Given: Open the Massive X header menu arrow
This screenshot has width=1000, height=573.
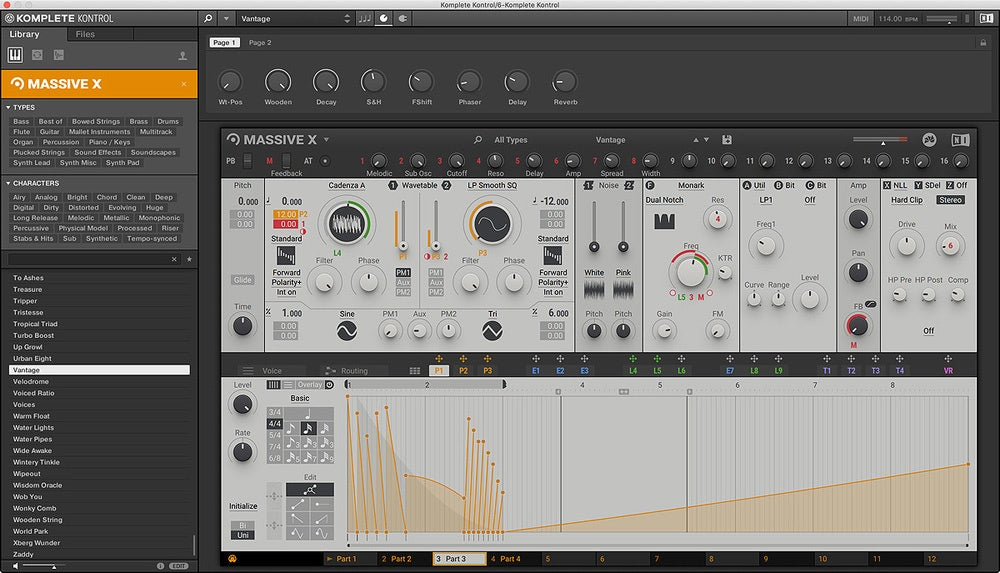Looking at the screenshot, I should pyautogui.click(x=327, y=139).
